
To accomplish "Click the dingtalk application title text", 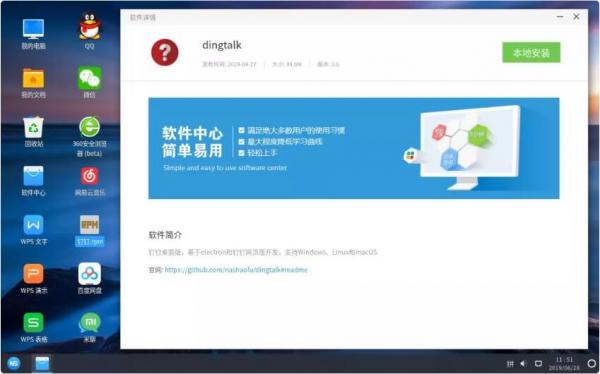I will click(x=222, y=45).
